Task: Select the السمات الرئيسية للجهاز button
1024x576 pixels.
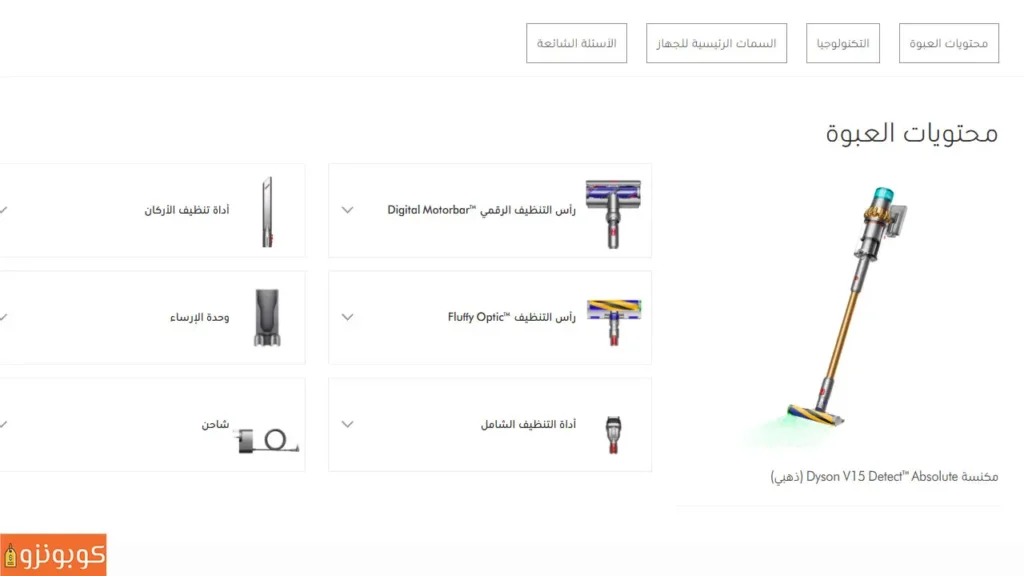Action: coord(716,43)
